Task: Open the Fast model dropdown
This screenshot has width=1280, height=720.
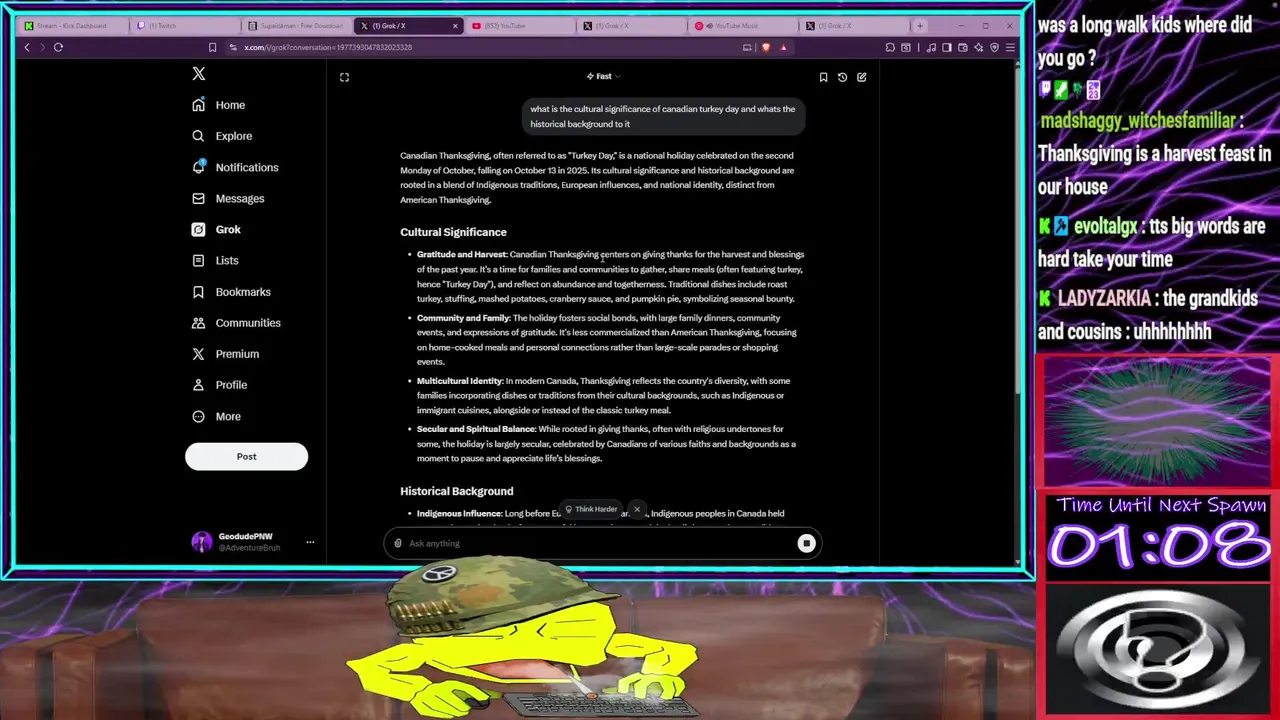Action: pyautogui.click(x=603, y=76)
